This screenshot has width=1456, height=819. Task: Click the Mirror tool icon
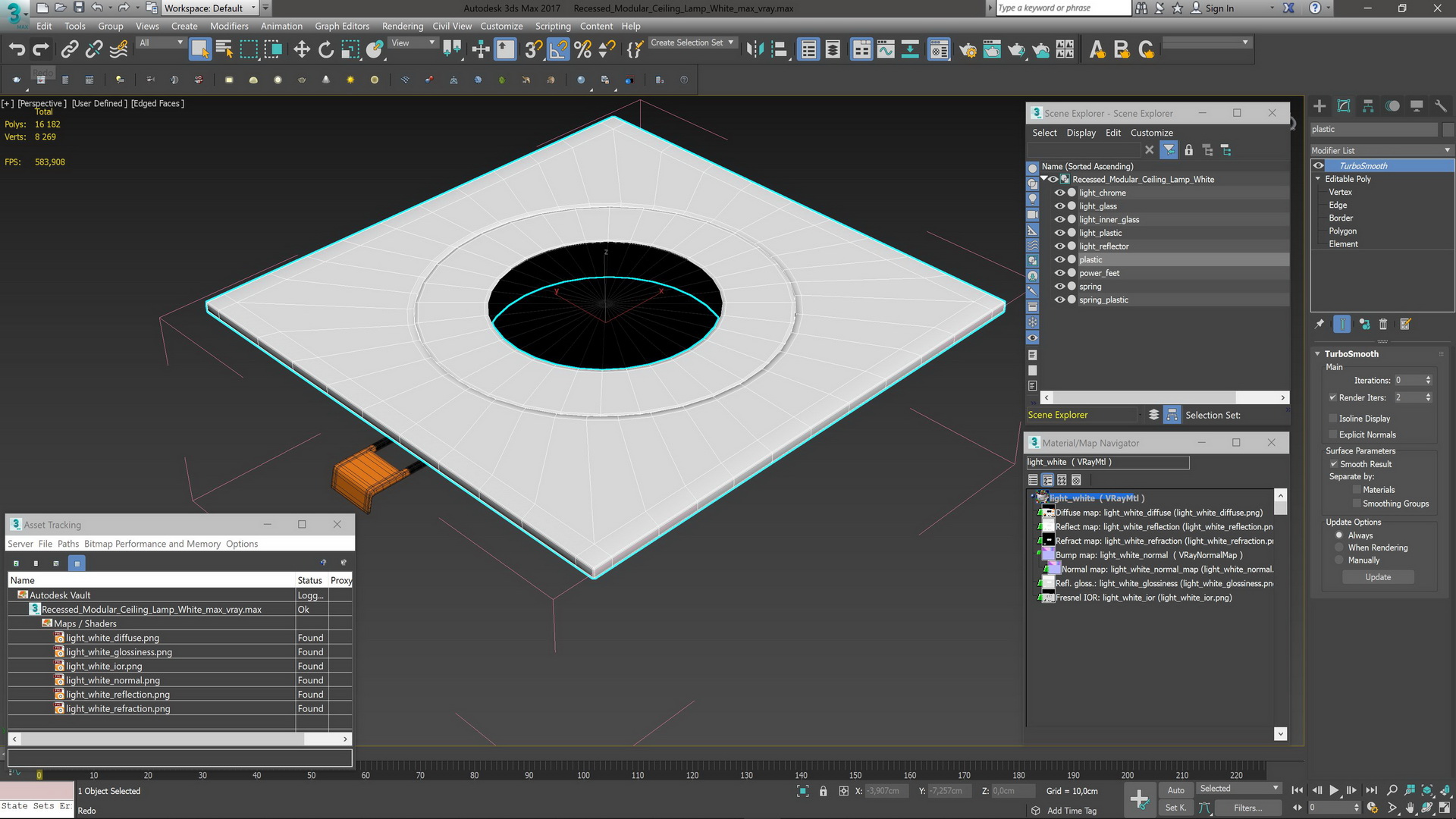[x=755, y=50]
